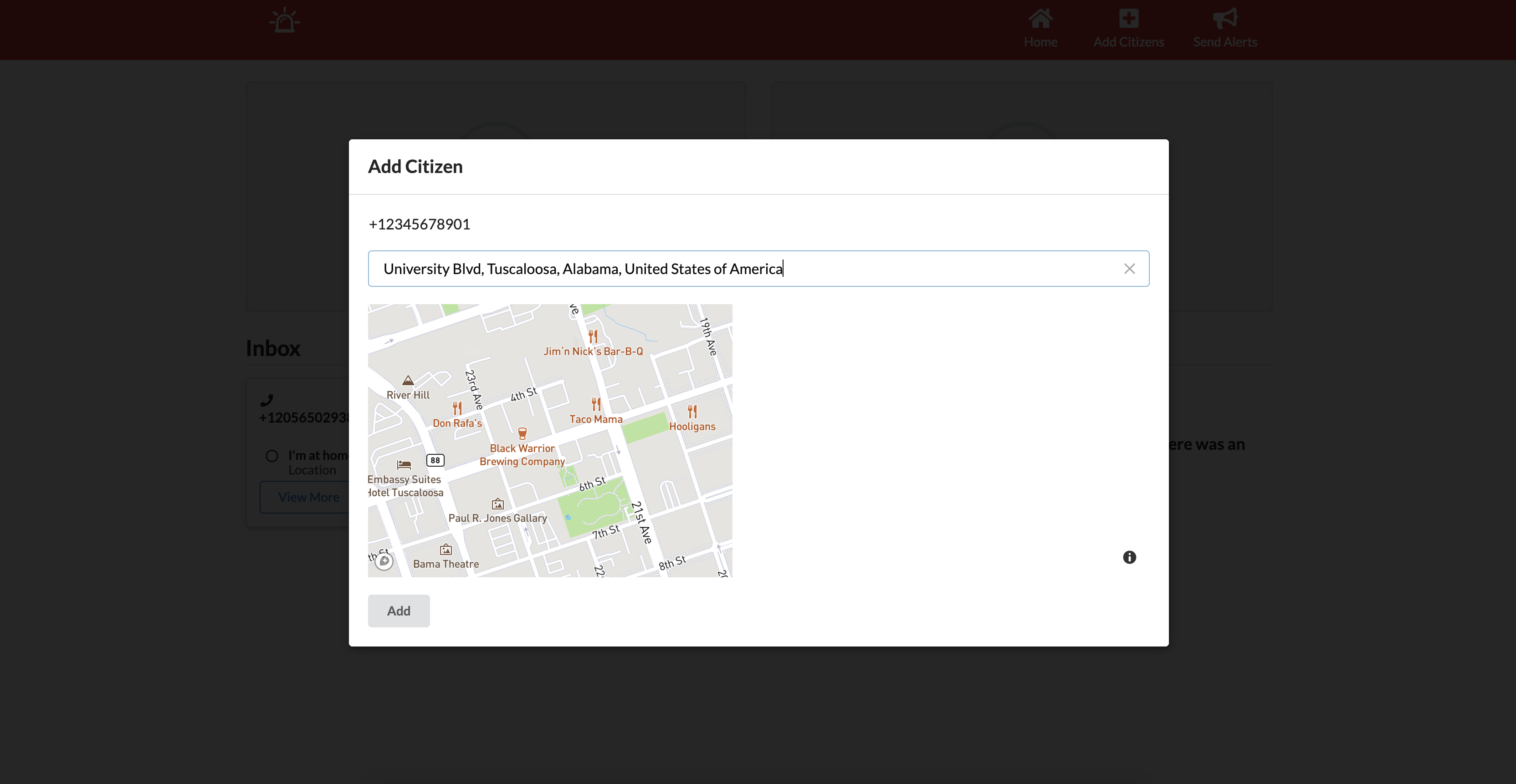Click the Embassy Suites hotel marker
This screenshot has height=784, width=1516.
(x=404, y=465)
